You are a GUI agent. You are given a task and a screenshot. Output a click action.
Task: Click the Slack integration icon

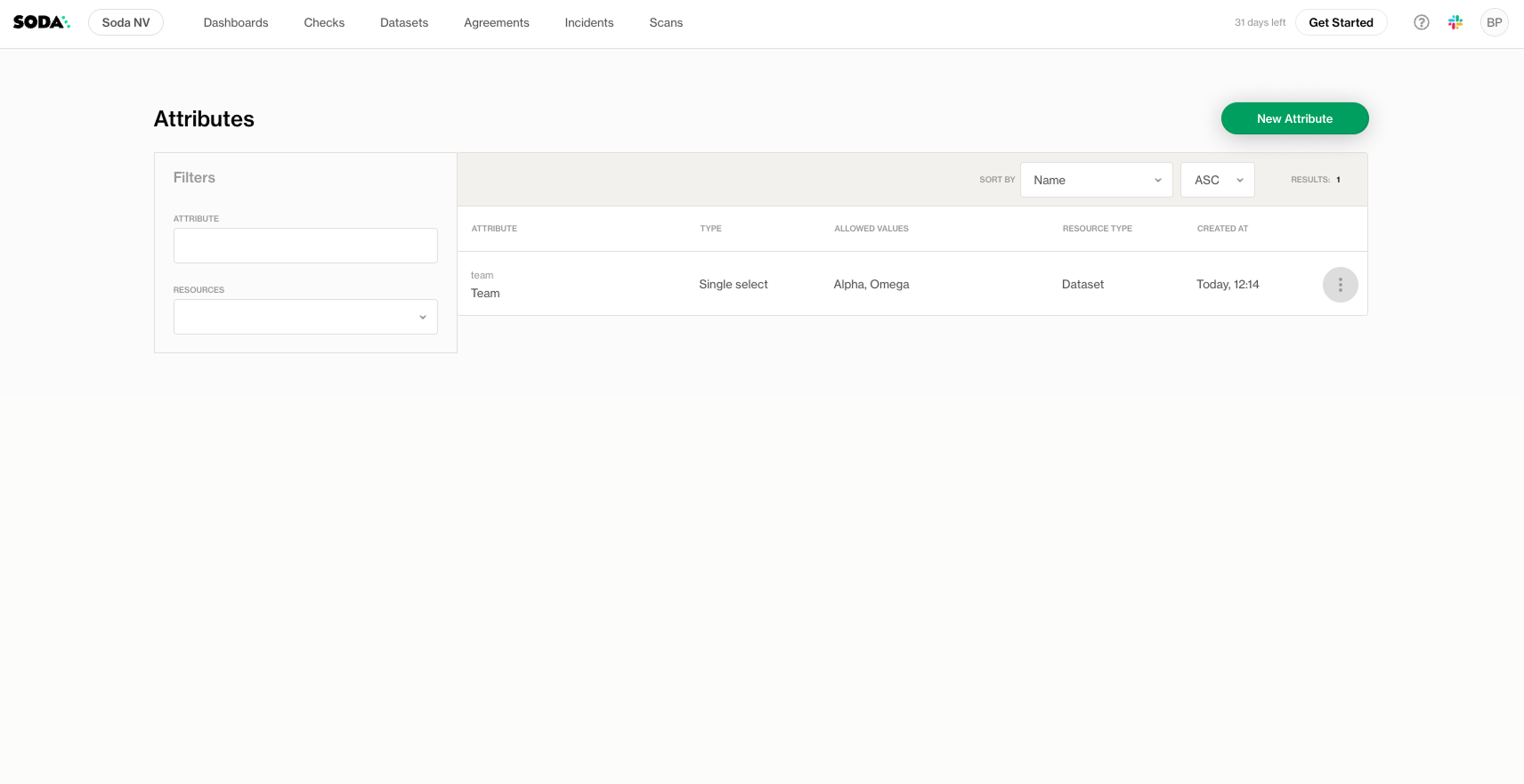1455,22
